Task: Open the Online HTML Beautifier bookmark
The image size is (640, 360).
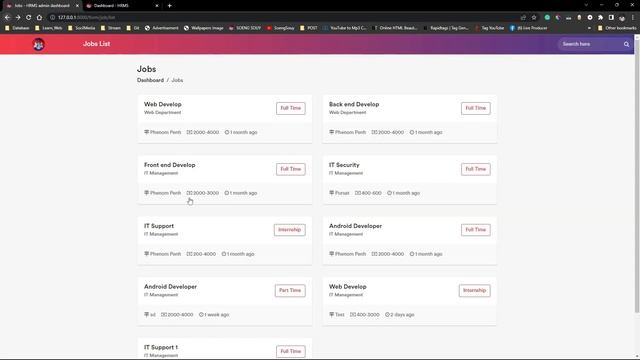Action: [395, 28]
